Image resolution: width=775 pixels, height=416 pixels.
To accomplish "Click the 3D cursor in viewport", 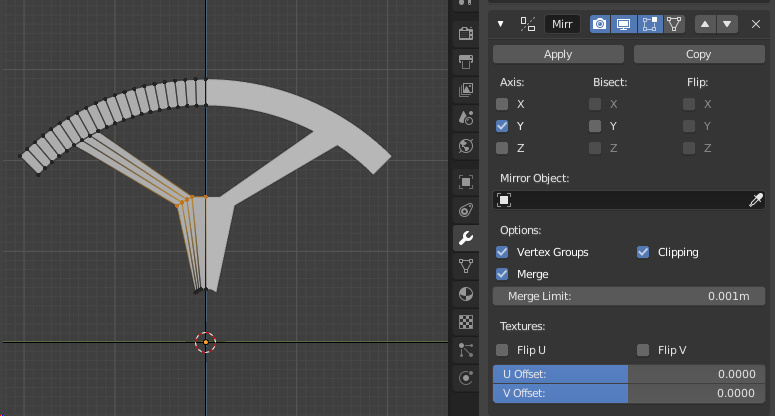I will pos(206,342).
